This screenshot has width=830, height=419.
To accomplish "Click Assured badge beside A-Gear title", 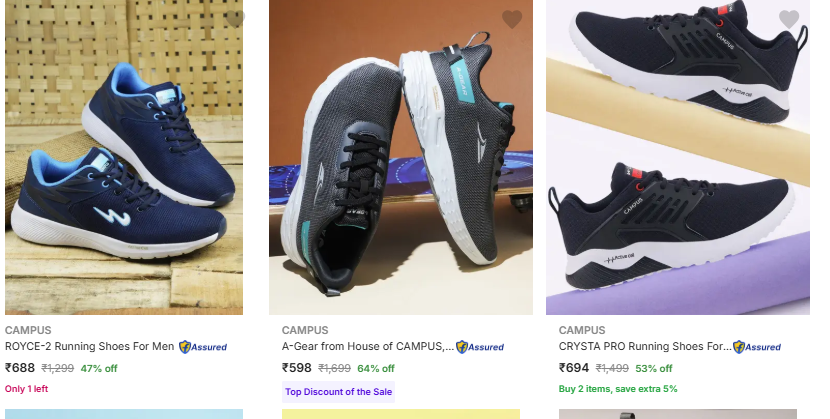I will pyautogui.click(x=480, y=347).
